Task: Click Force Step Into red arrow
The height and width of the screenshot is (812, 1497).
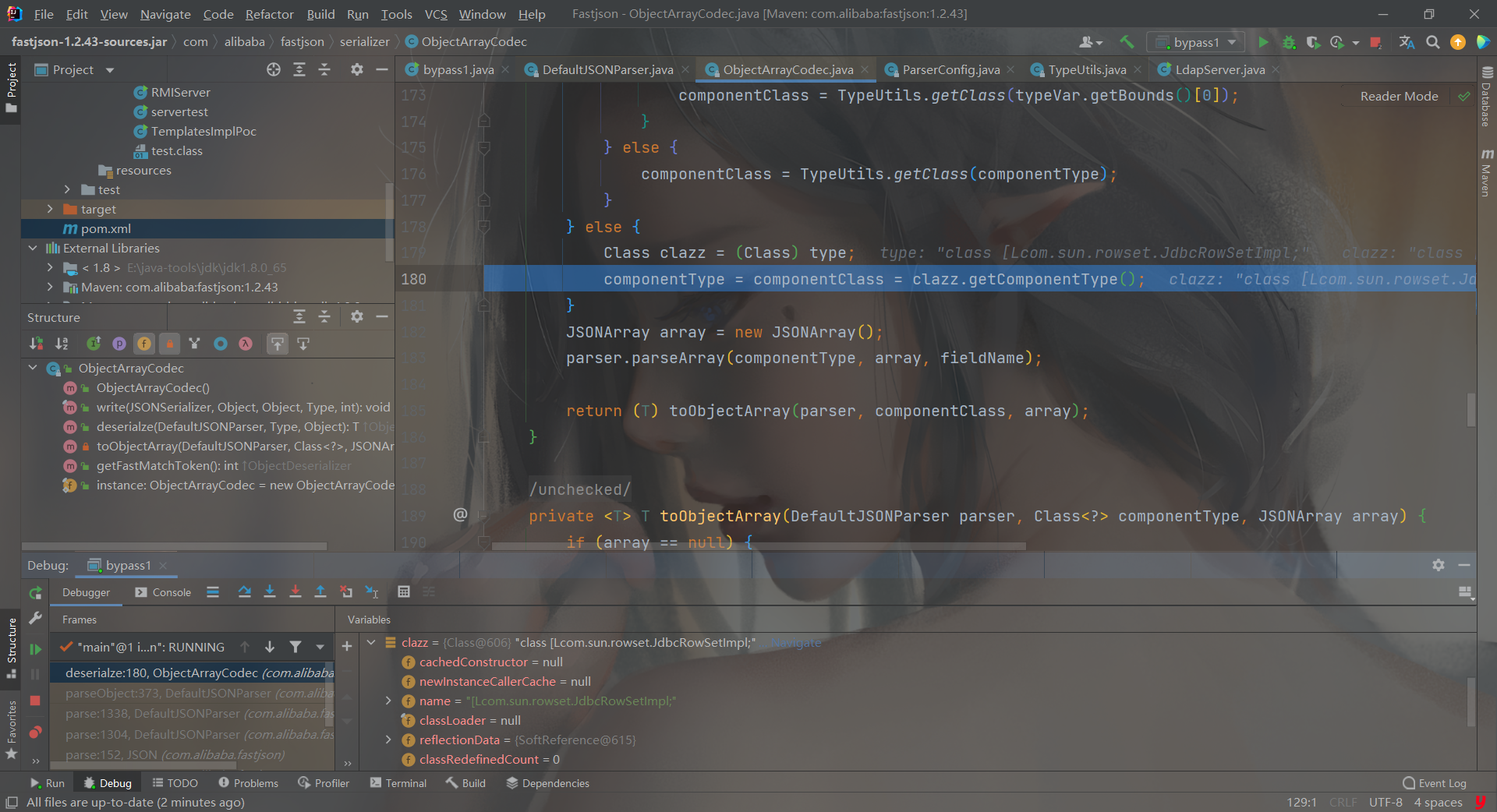Action: [296, 592]
